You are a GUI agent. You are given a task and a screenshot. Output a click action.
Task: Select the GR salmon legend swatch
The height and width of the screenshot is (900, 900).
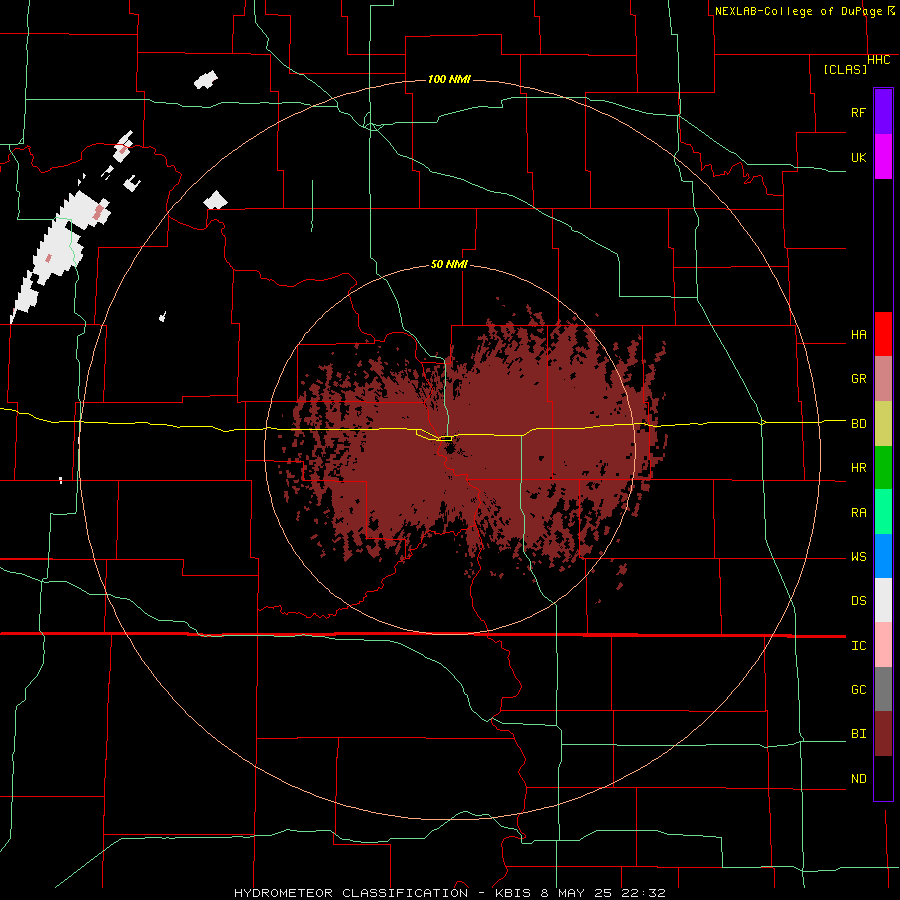[x=883, y=379]
